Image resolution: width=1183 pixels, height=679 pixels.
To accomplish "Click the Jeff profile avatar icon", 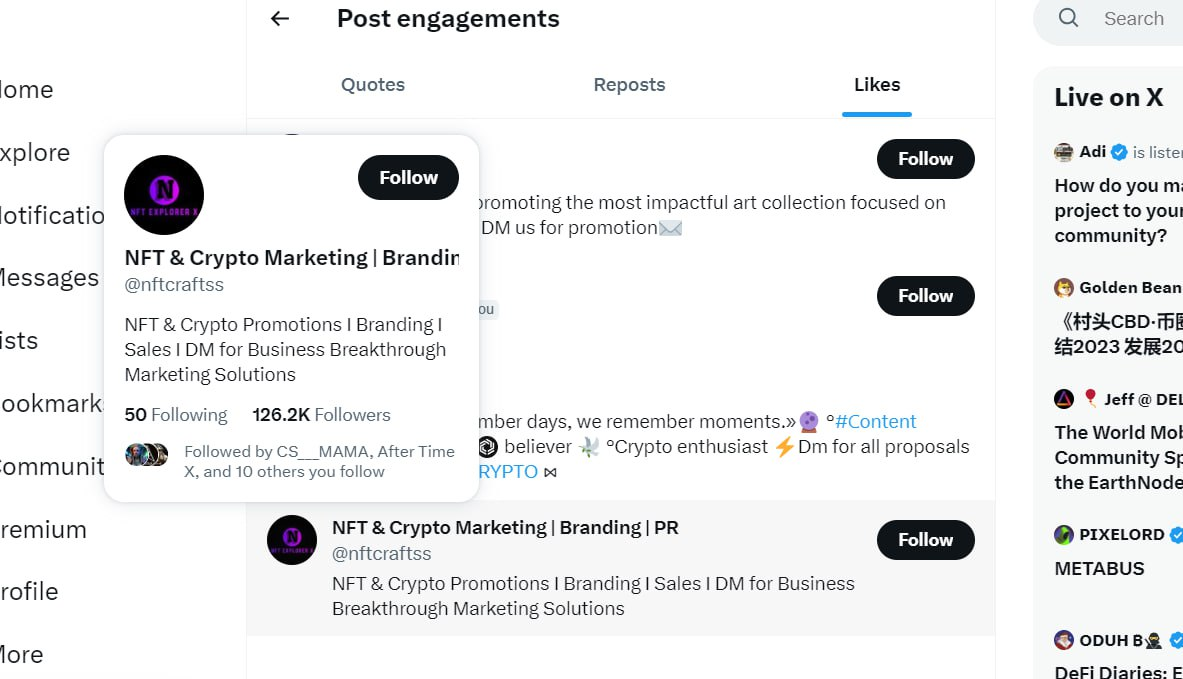I will point(1064,399).
